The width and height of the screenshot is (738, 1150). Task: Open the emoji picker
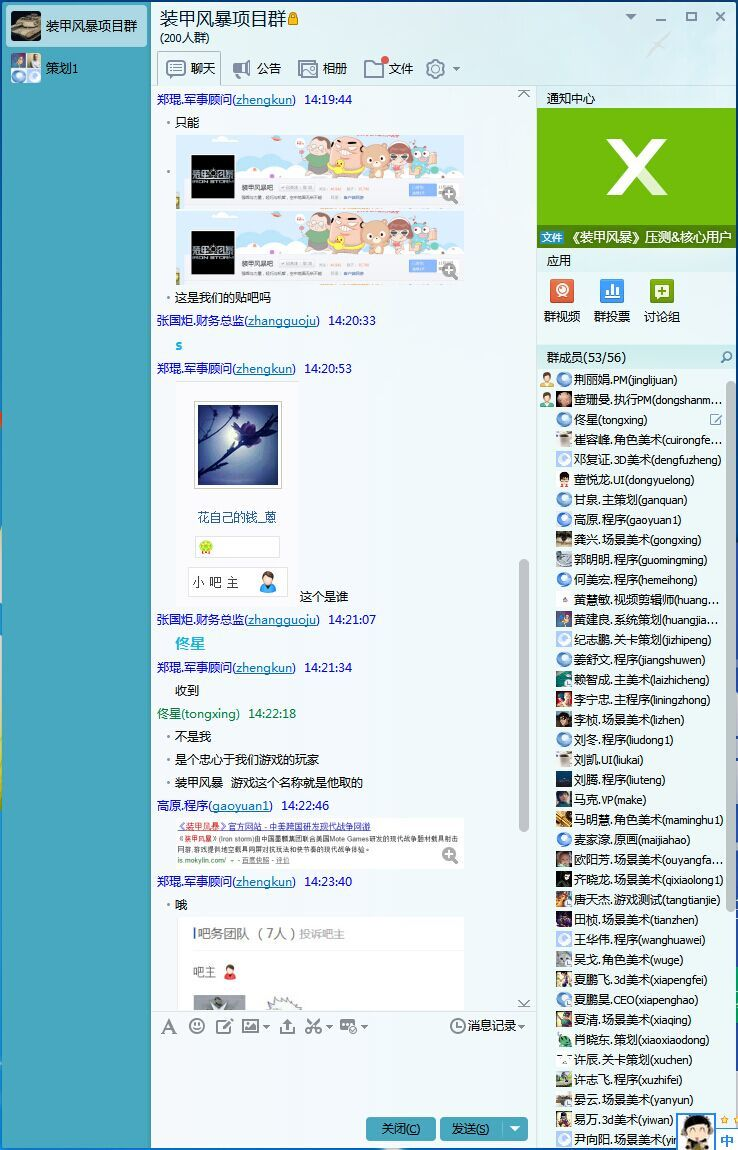pyautogui.click(x=197, y=1026)
